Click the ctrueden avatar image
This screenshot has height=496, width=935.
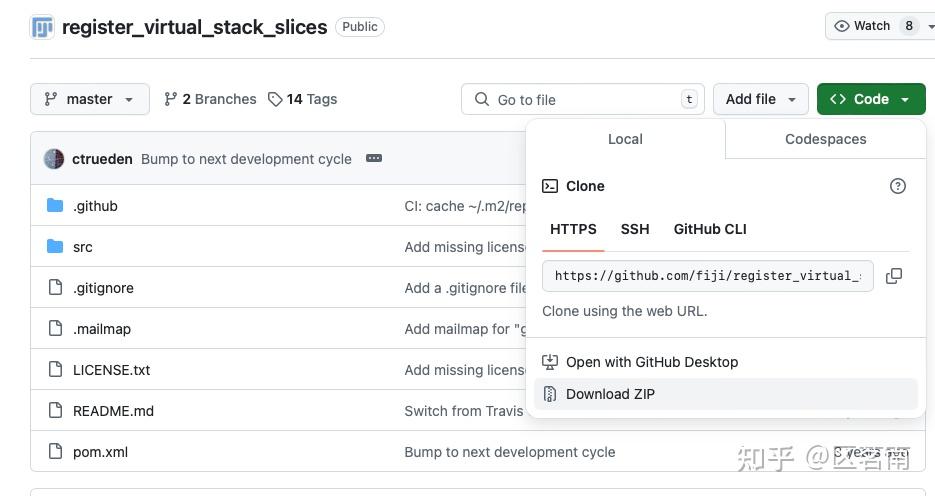[54, 159]
